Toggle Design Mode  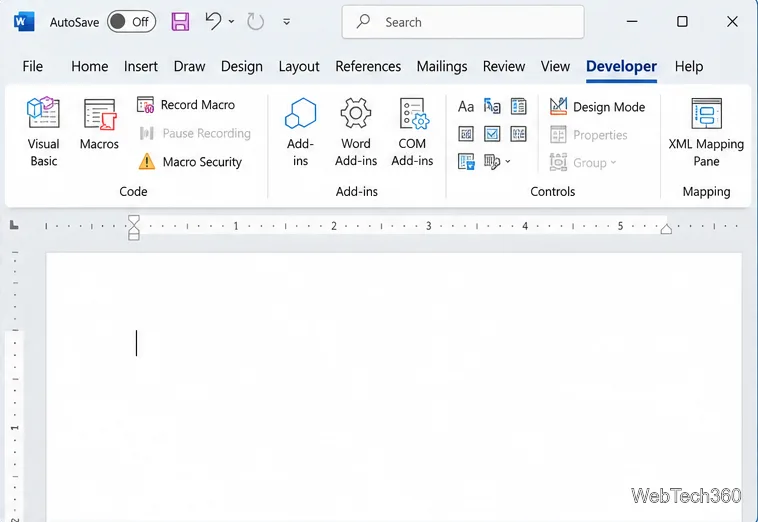(597, 107)
